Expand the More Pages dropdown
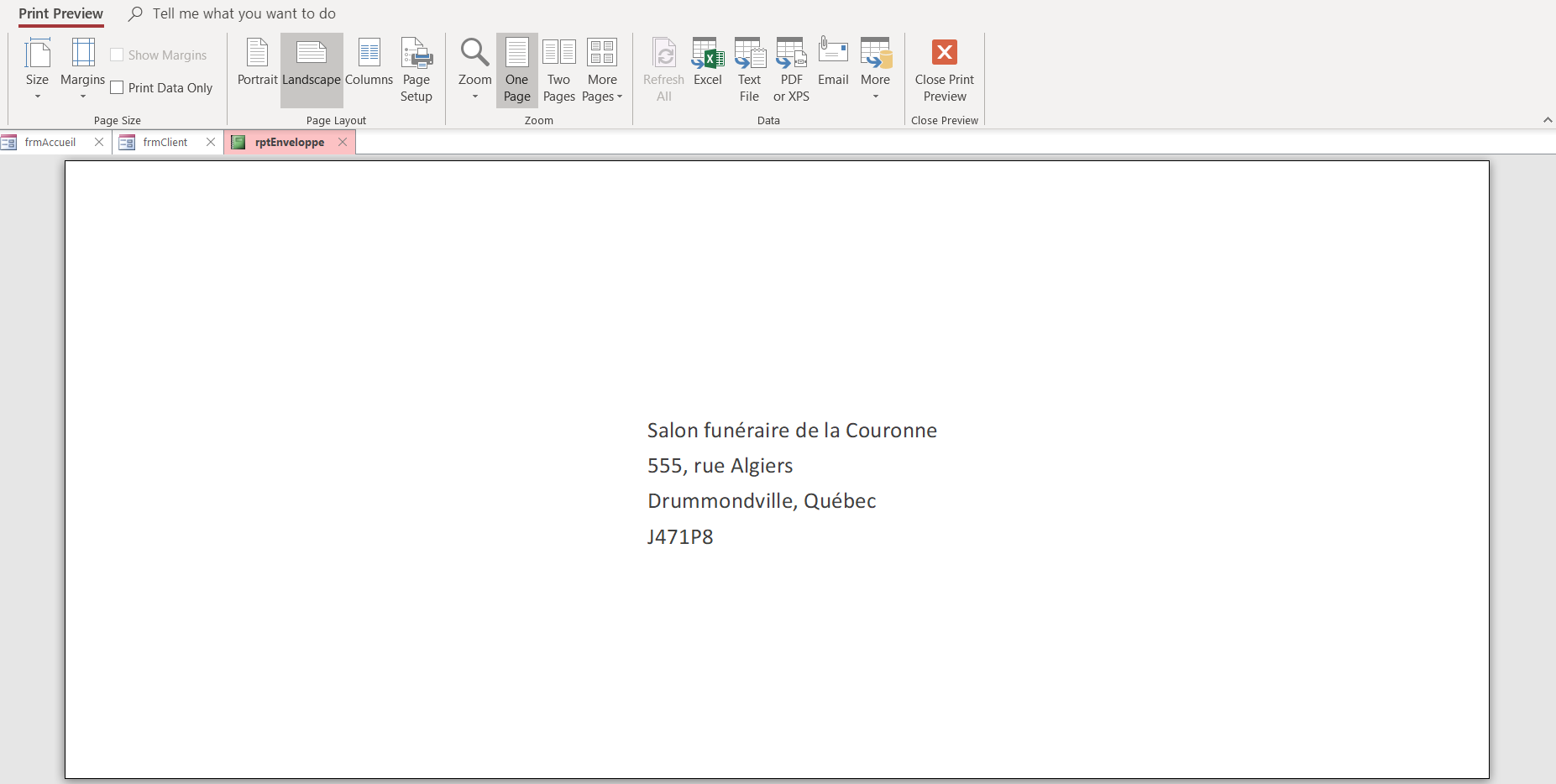Viewport: 1556px width, 784px height. [x=602, y=70]
